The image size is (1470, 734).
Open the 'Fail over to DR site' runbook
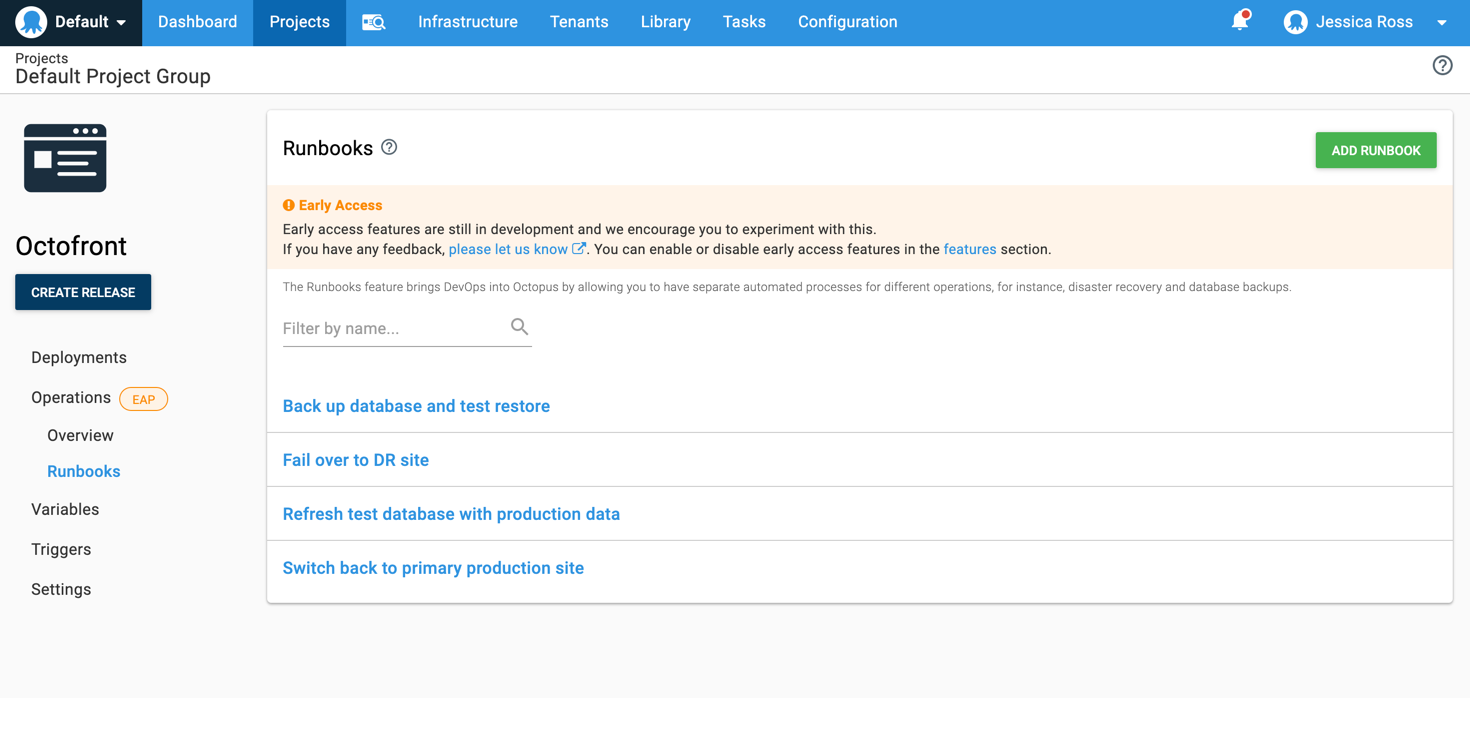355,459
